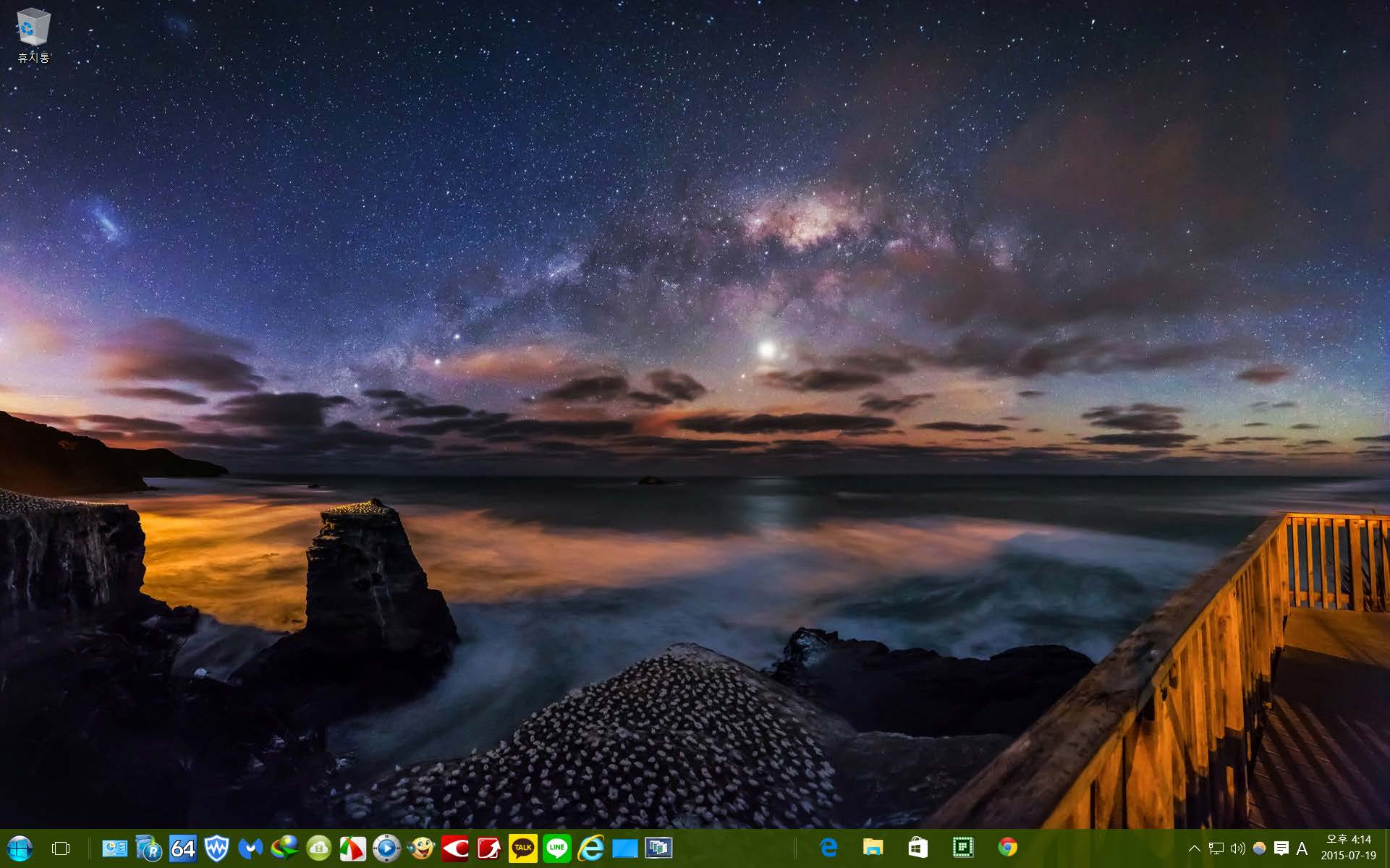
Task: Launch the Control Panel taskbar shortcut
Action: tap(114, 848)
